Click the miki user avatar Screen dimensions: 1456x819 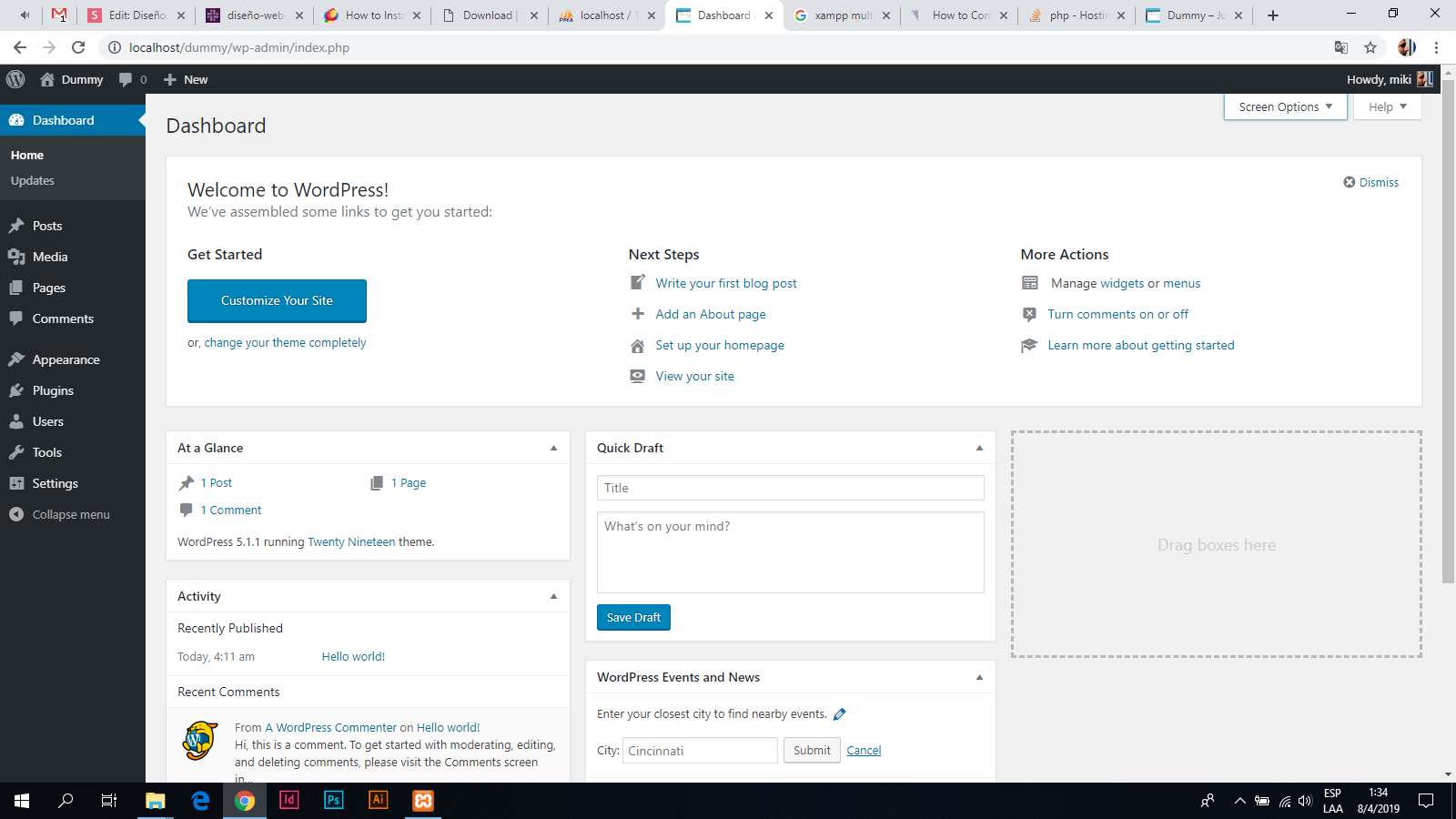coord(1424,79)
